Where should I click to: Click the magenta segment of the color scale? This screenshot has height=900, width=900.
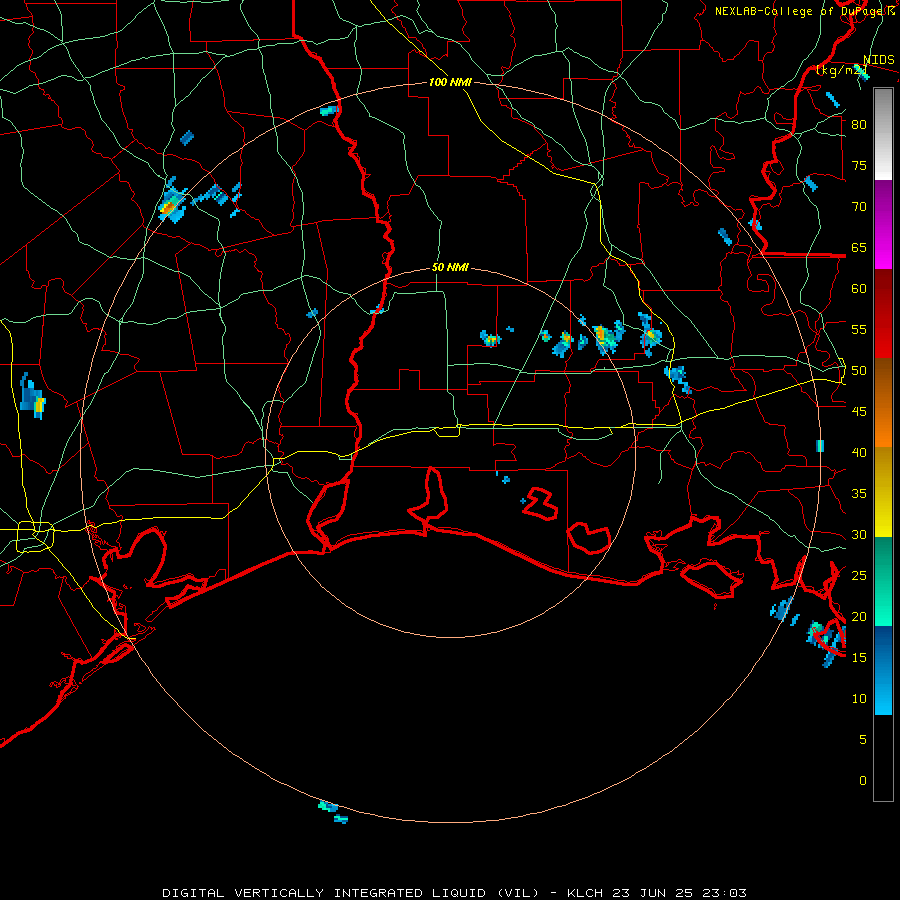(x=883, y=225)
